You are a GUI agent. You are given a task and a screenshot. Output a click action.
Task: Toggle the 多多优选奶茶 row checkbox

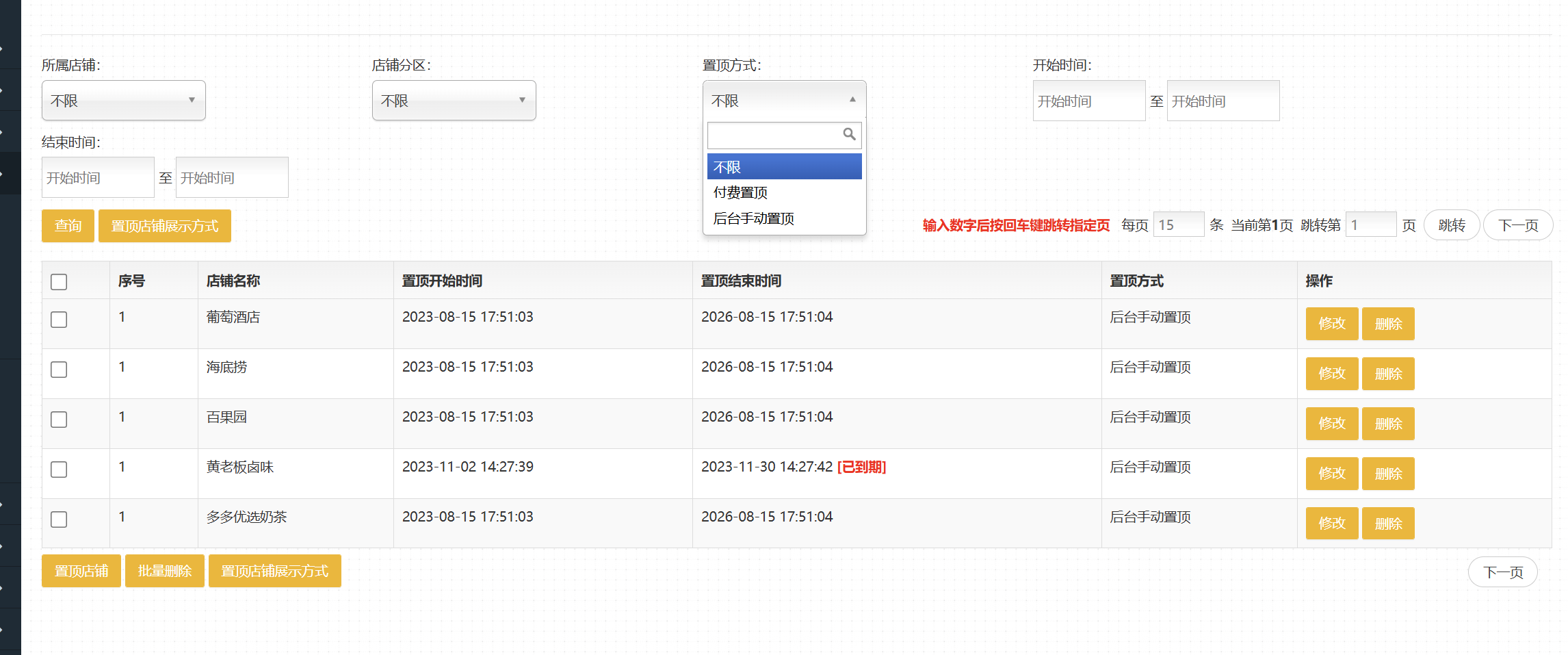tap(59, 519)
